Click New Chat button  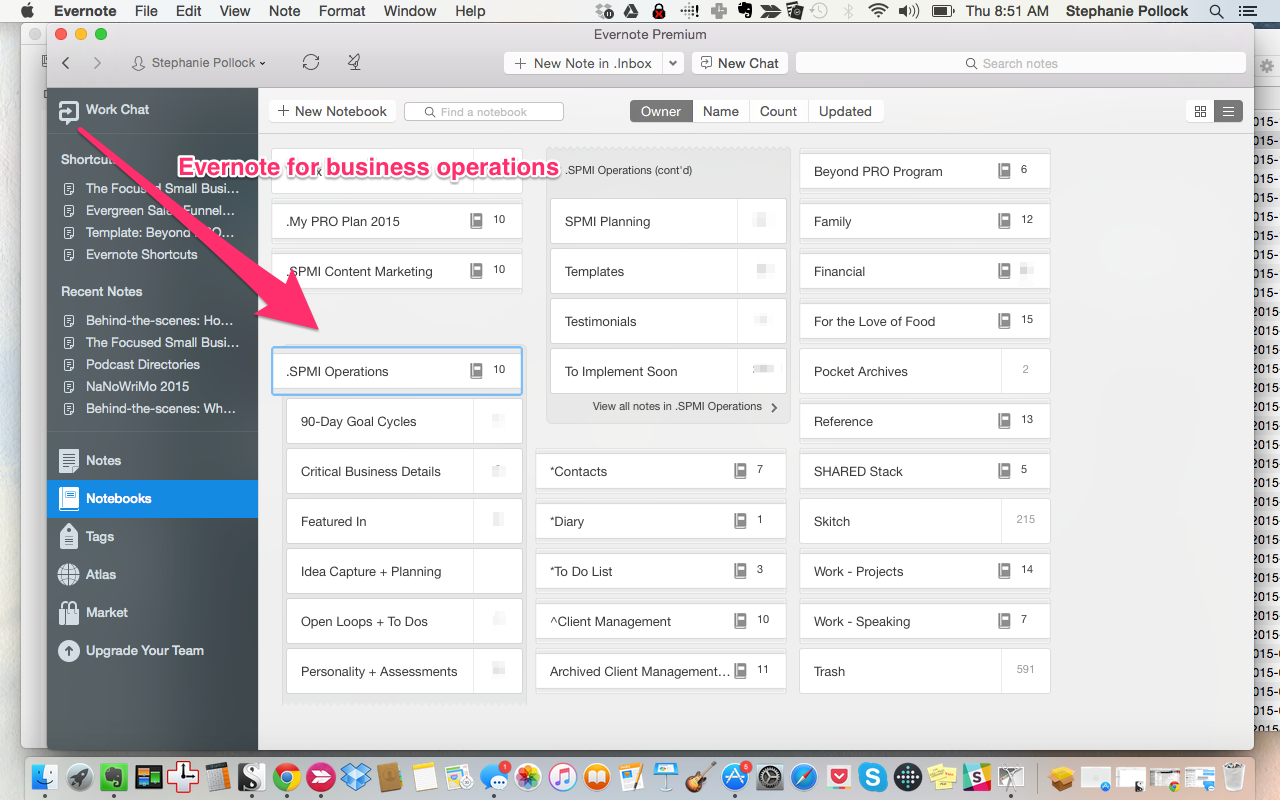(739, 63)
